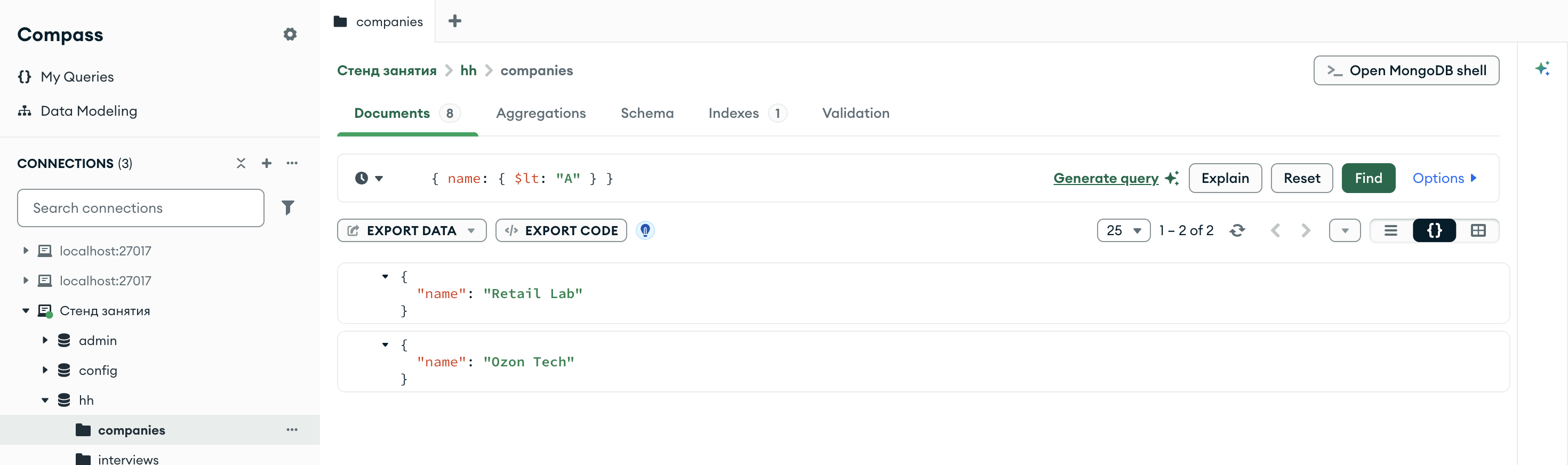The image size is (1568, 465).
Task: Click the Explain button
Action: 1225,178
